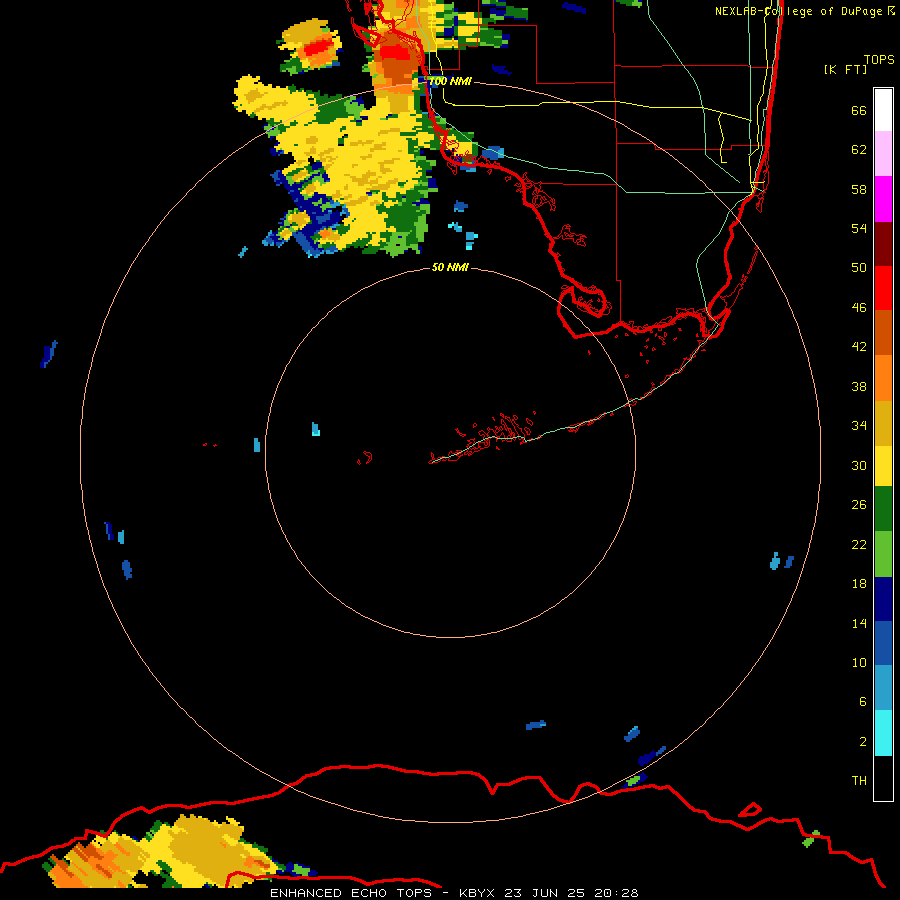Click the KBYX radar site identifier
Image resolution: width=900 pixels, height=900 pixels.
click(x=476, y=893)
